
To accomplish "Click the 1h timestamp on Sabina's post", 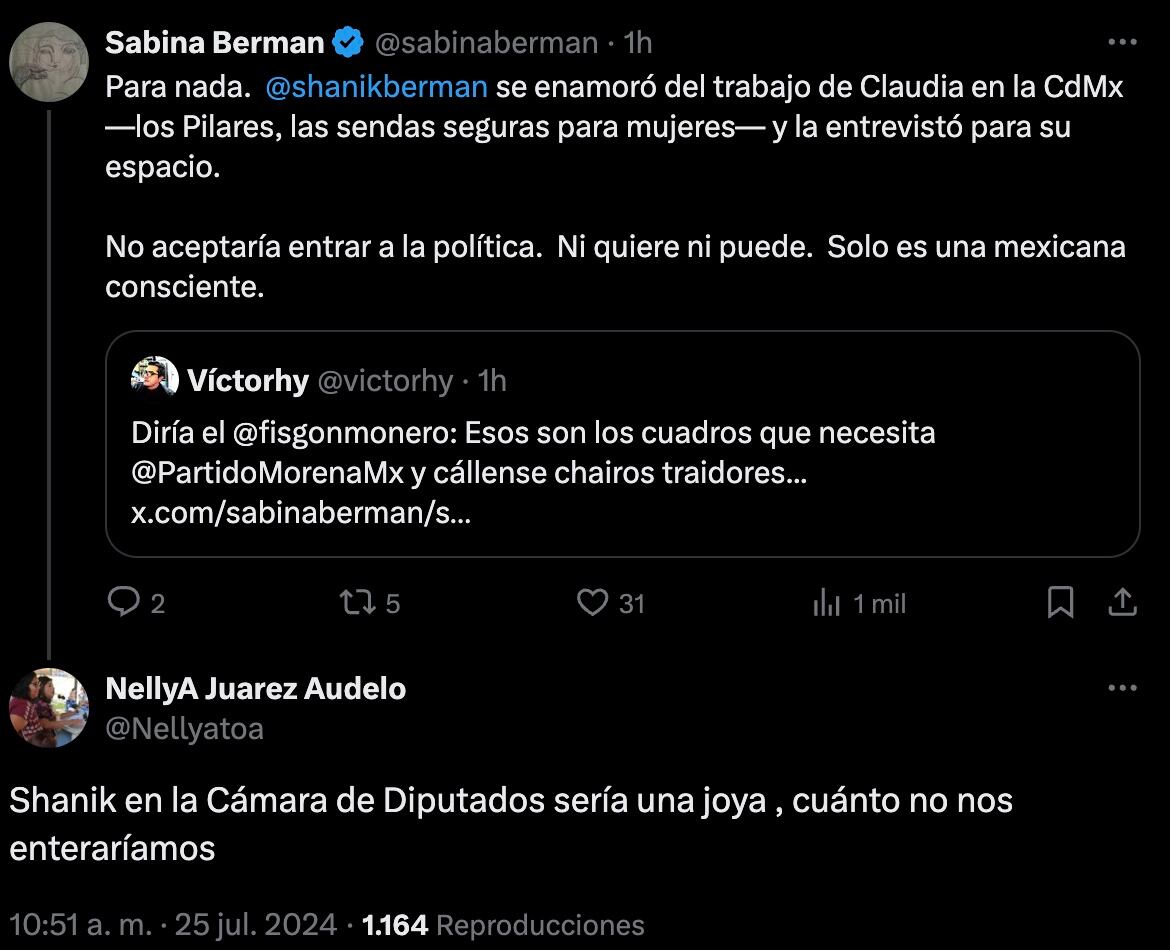I will point(637,43).
